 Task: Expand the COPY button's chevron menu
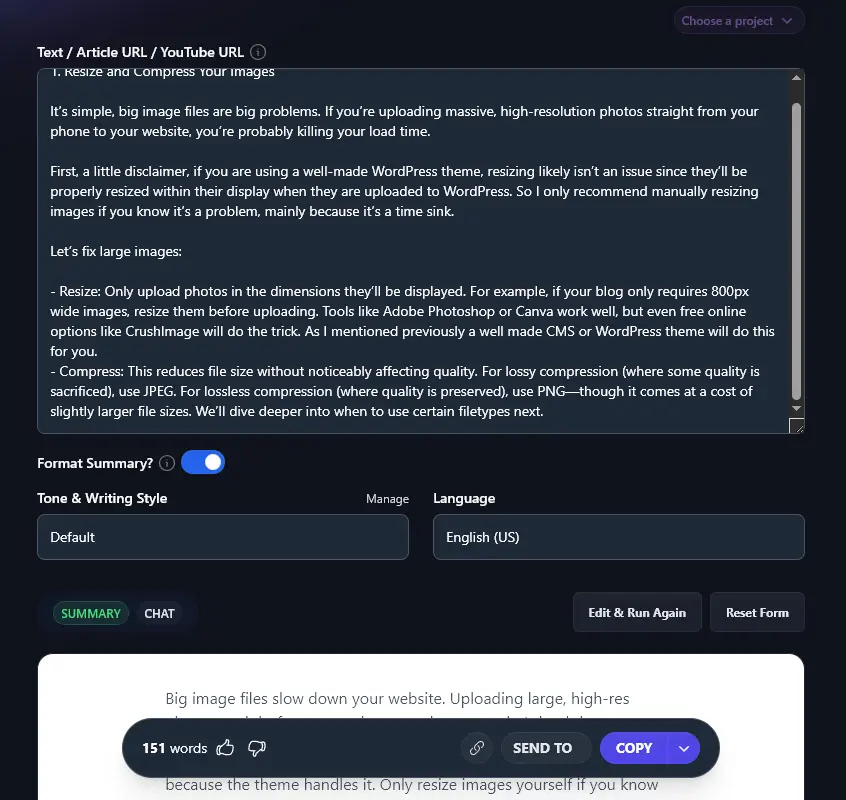pyautogui.click(x=684, y=748)
